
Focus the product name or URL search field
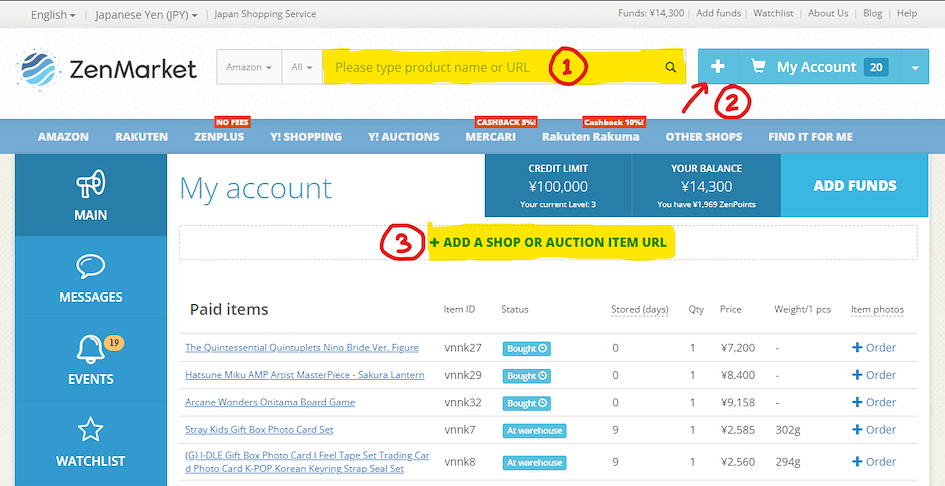point(492,67)
